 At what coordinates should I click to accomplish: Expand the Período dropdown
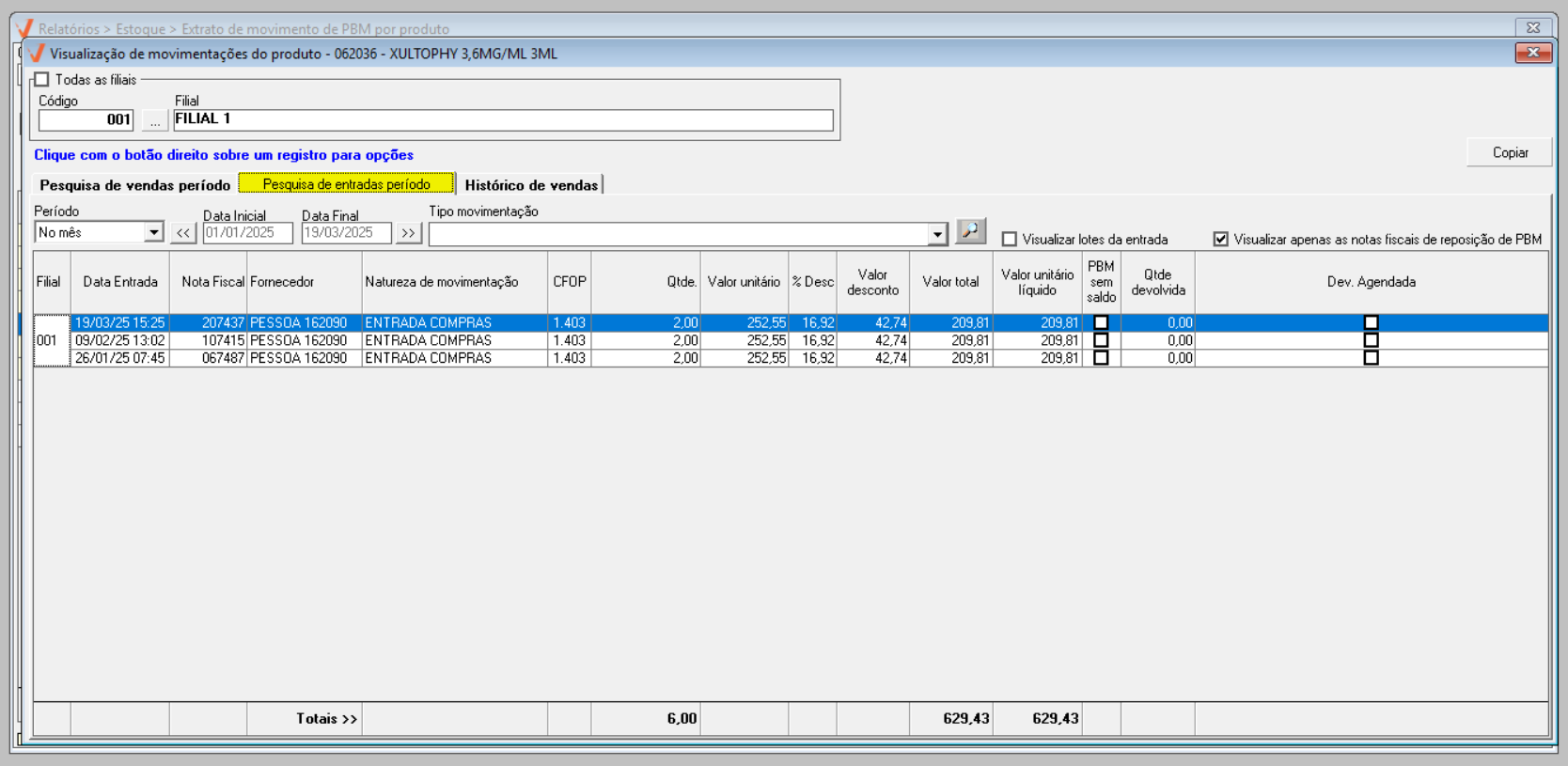point(153,233)
